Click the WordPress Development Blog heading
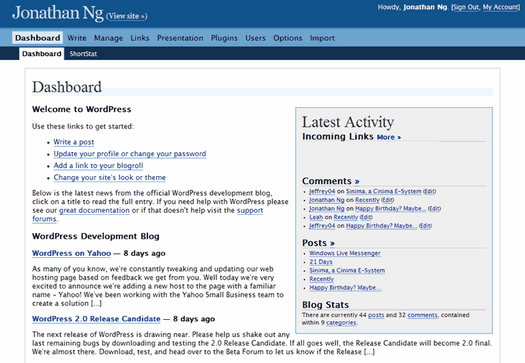525x363 pixels. [96, 236]
